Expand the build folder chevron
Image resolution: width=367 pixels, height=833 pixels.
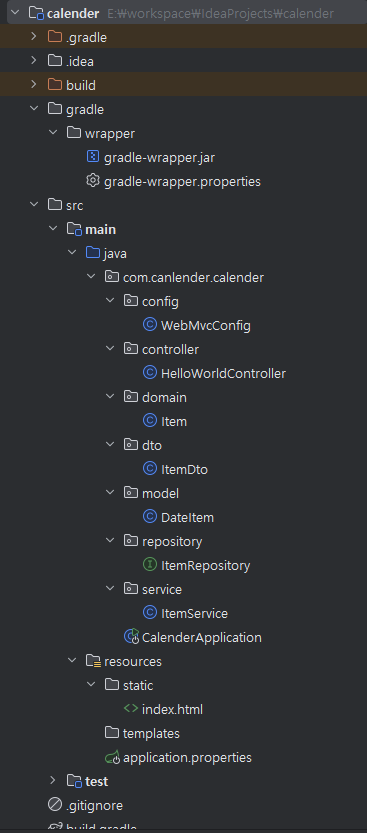[x=34, y=84]
